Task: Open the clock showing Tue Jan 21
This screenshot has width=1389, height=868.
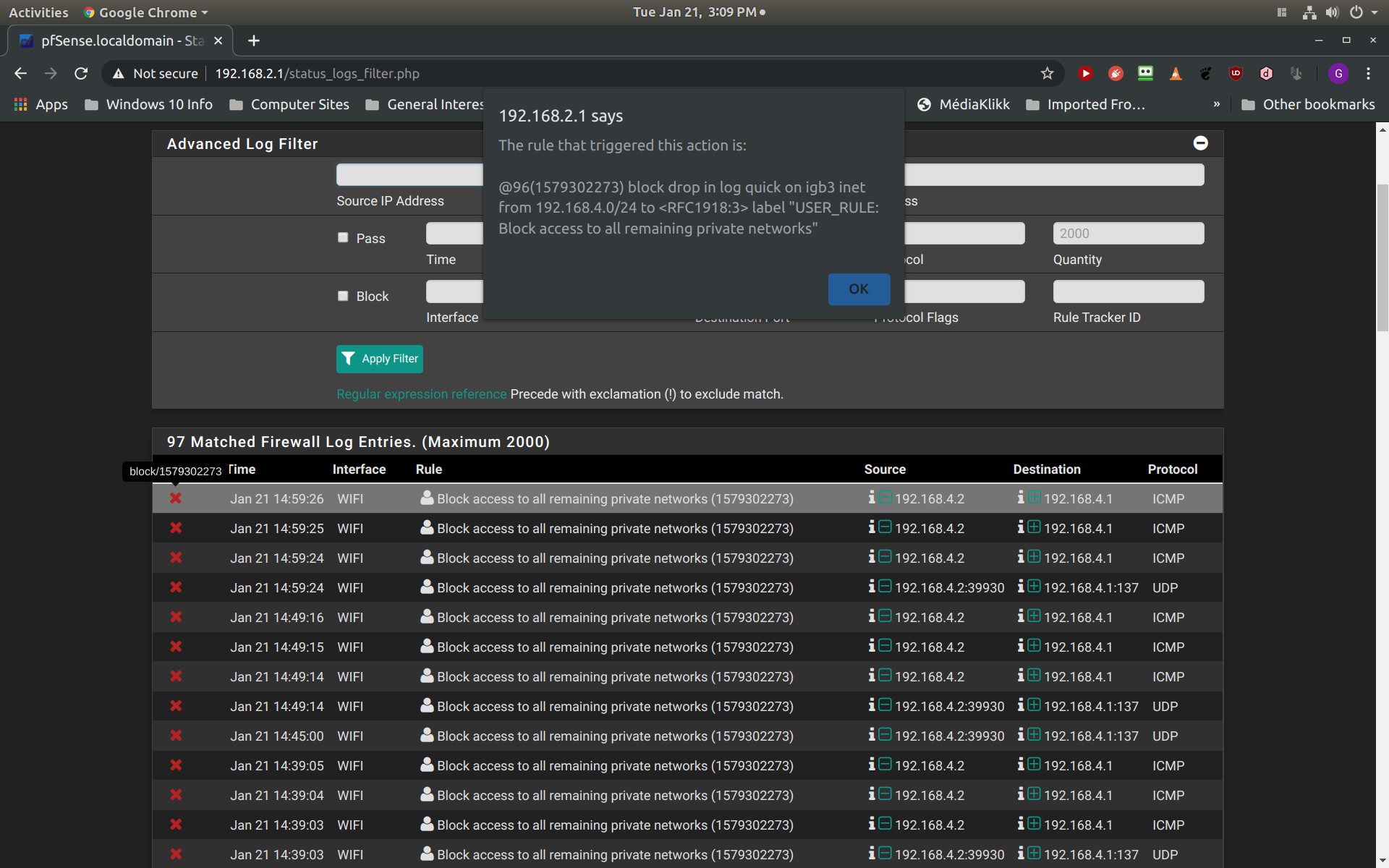Action: coord(699,12)
